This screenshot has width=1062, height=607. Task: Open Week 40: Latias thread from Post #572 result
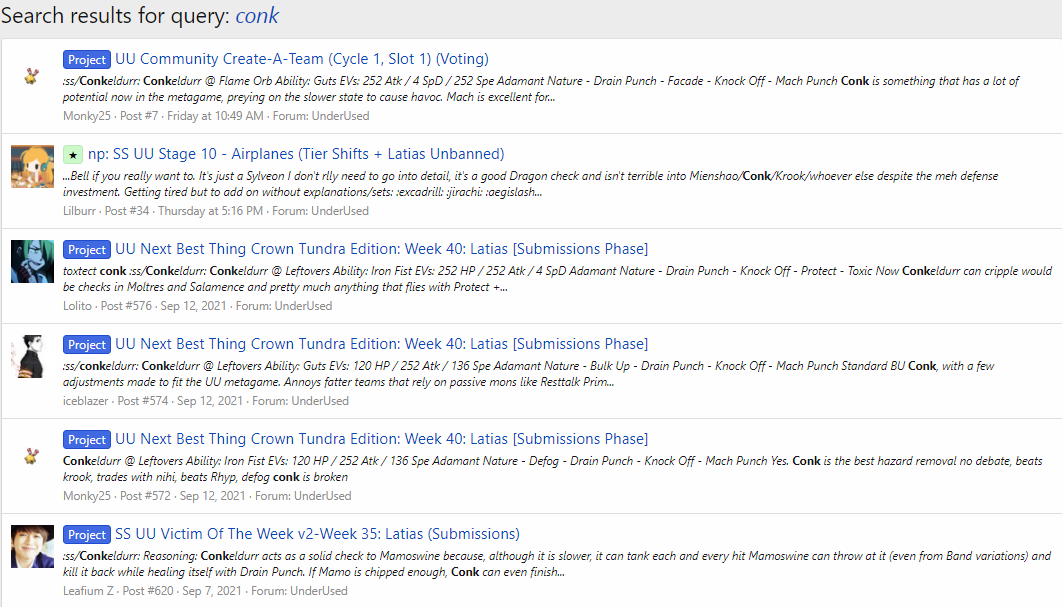click(381, 438)
